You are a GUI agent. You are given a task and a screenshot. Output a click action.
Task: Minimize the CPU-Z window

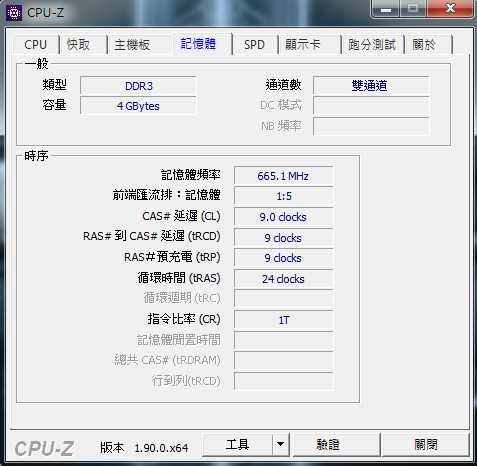385,9
